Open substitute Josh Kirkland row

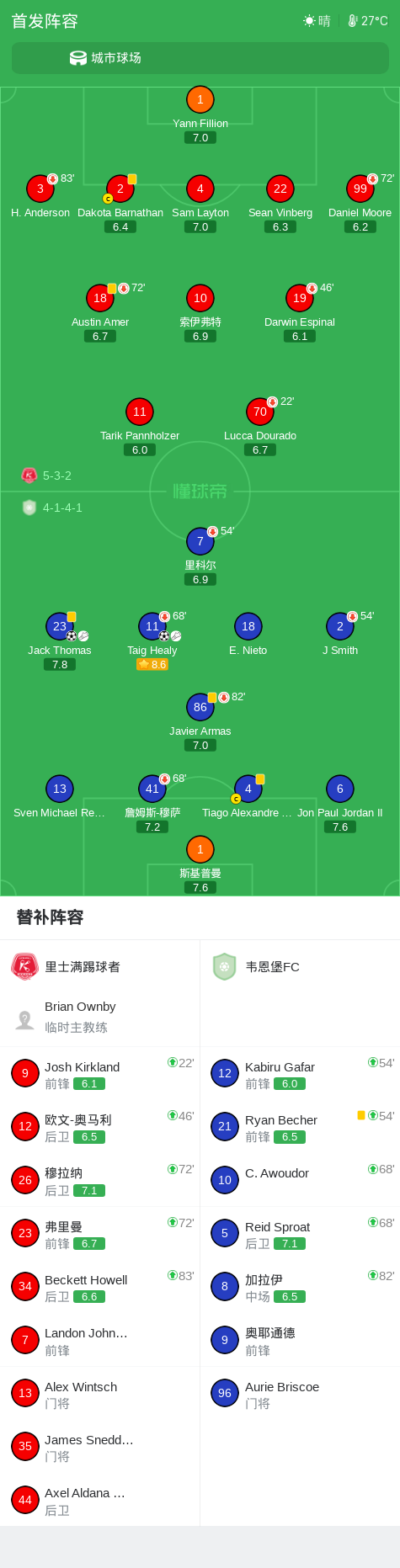pos(100,1074)
